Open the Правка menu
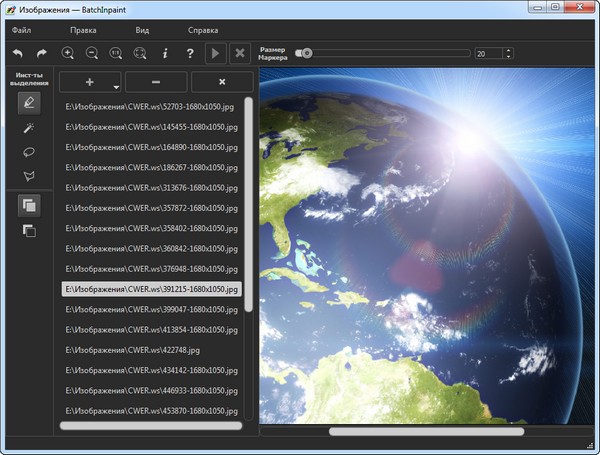 click(x=83, y=30)
